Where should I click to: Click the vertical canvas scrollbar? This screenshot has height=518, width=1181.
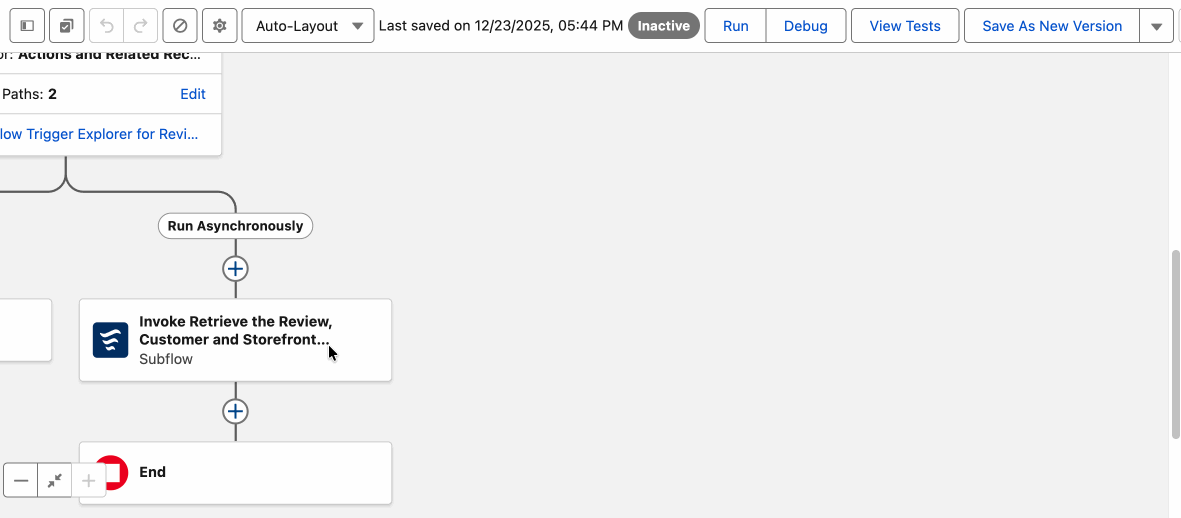(1175, 340)
